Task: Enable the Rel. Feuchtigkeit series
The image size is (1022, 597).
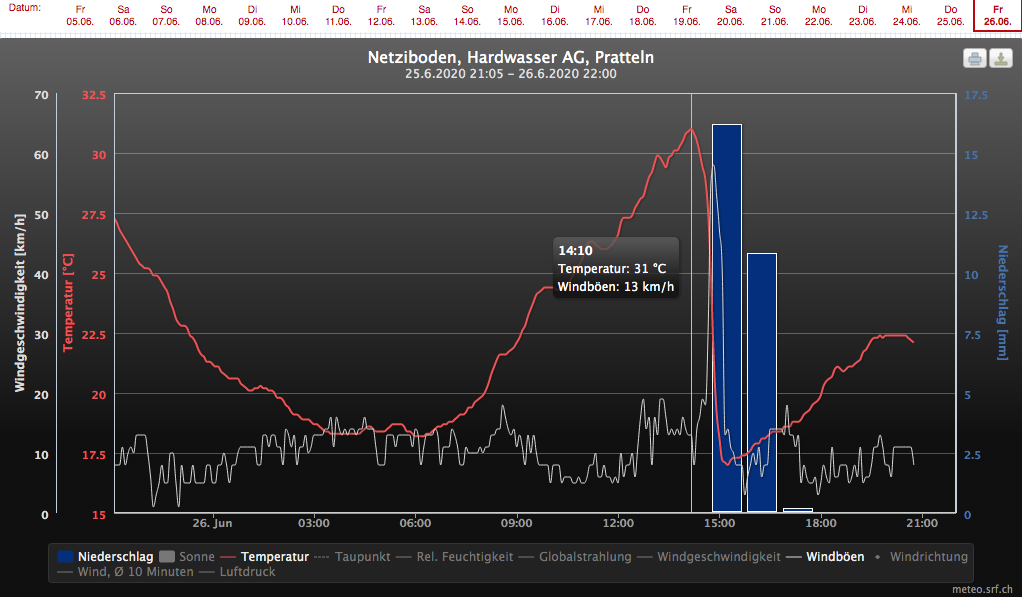Action: 454,557
